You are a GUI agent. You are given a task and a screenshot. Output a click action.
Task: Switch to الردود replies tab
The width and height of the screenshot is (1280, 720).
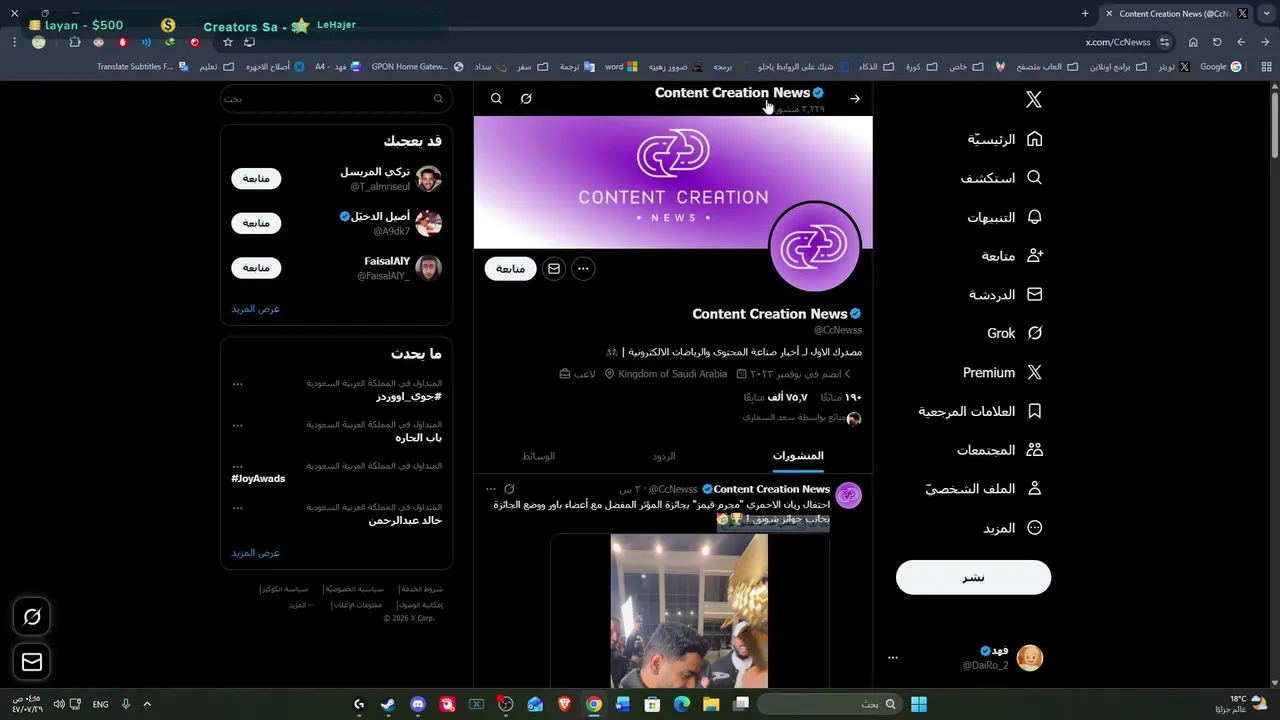click(664, 456)
